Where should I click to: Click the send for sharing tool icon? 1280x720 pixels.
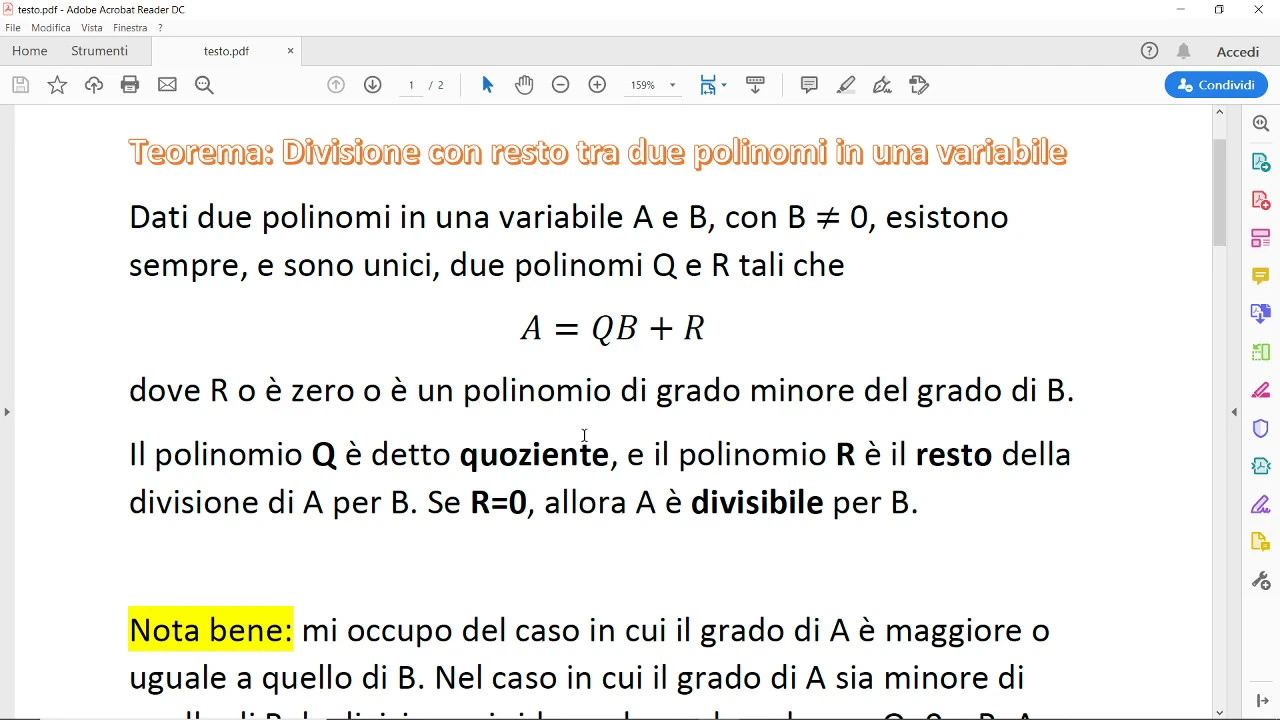tap(919, 85)
